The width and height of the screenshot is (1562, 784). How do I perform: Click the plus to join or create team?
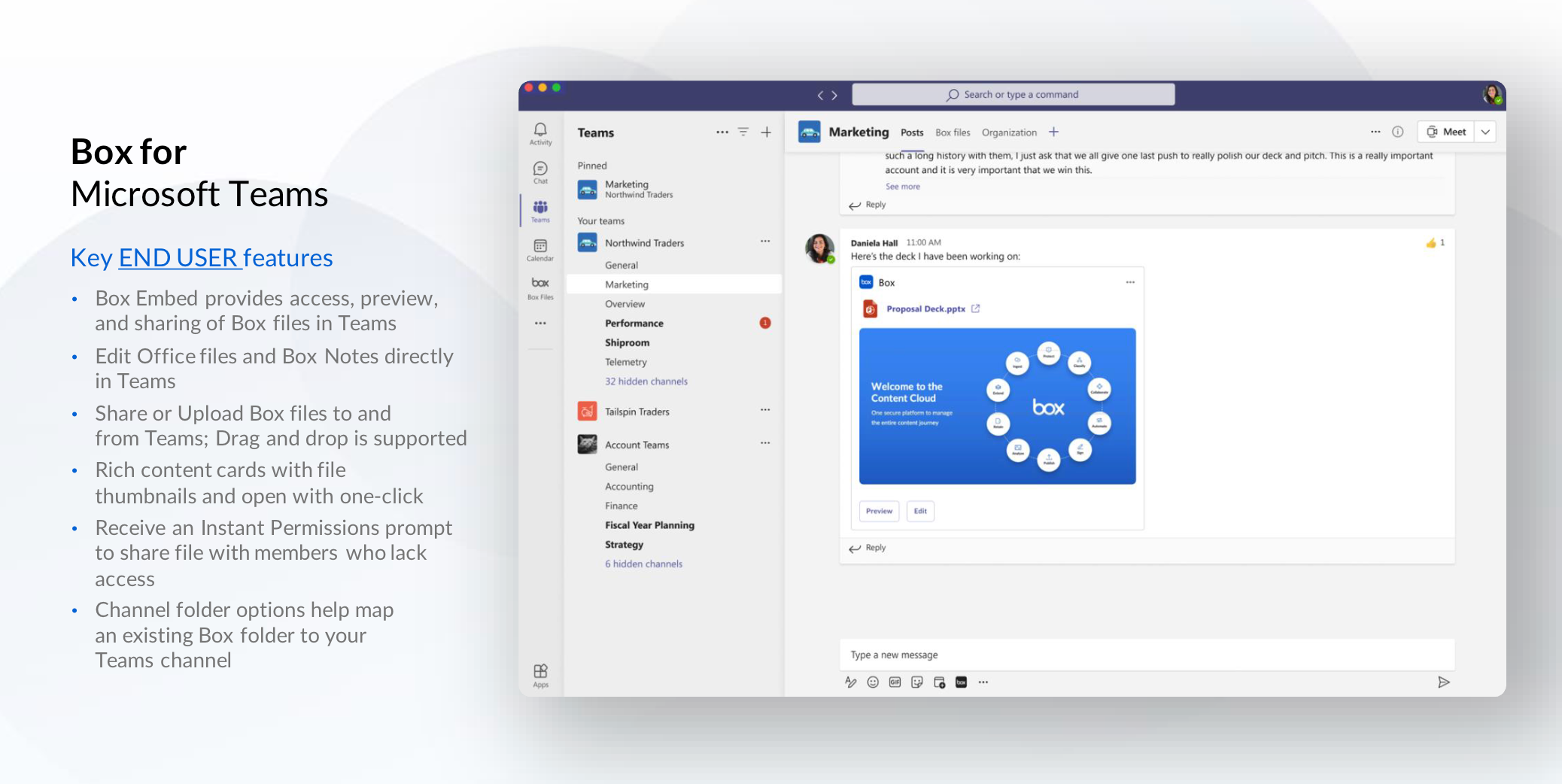766,132
